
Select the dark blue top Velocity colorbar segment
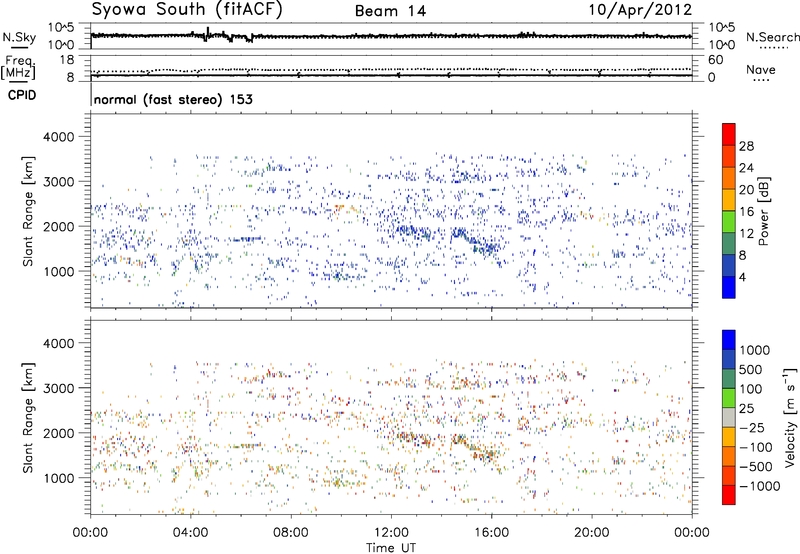pos(729,340)
